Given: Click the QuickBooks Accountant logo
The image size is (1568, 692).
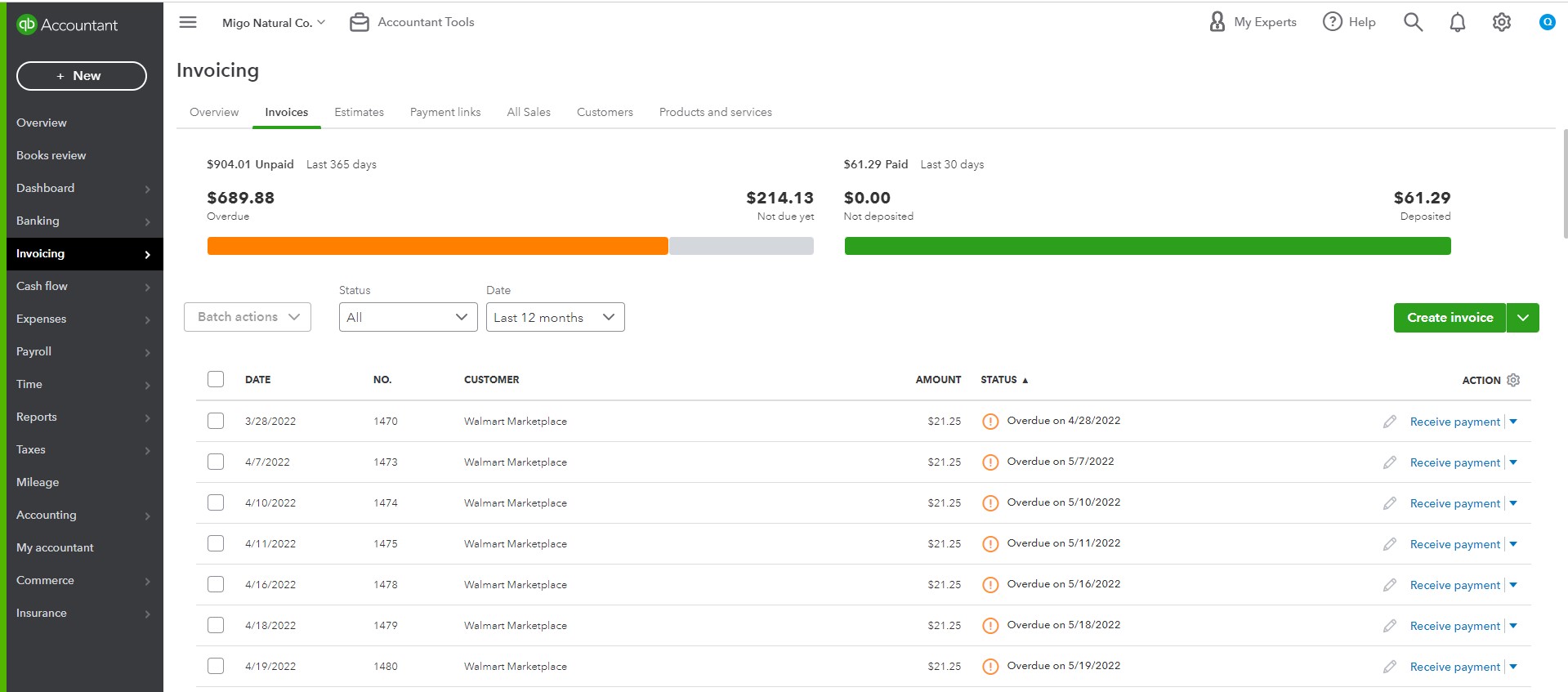Looking at the screenshot, I should click(x=67, y=25).
